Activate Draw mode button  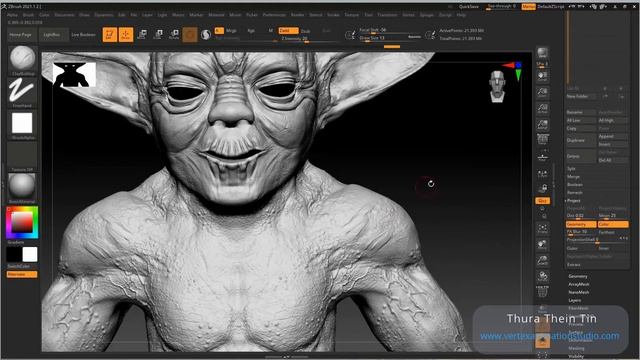(126, 35)
